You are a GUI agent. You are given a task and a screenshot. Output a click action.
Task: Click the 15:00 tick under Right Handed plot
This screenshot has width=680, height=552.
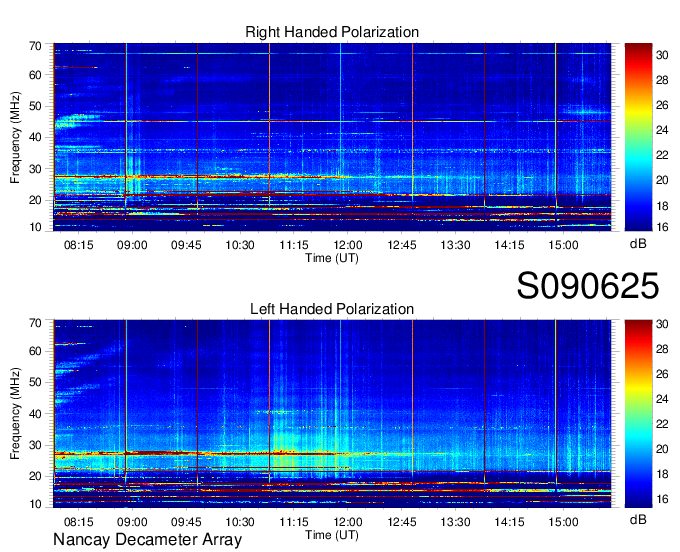(x=563, y=245)
